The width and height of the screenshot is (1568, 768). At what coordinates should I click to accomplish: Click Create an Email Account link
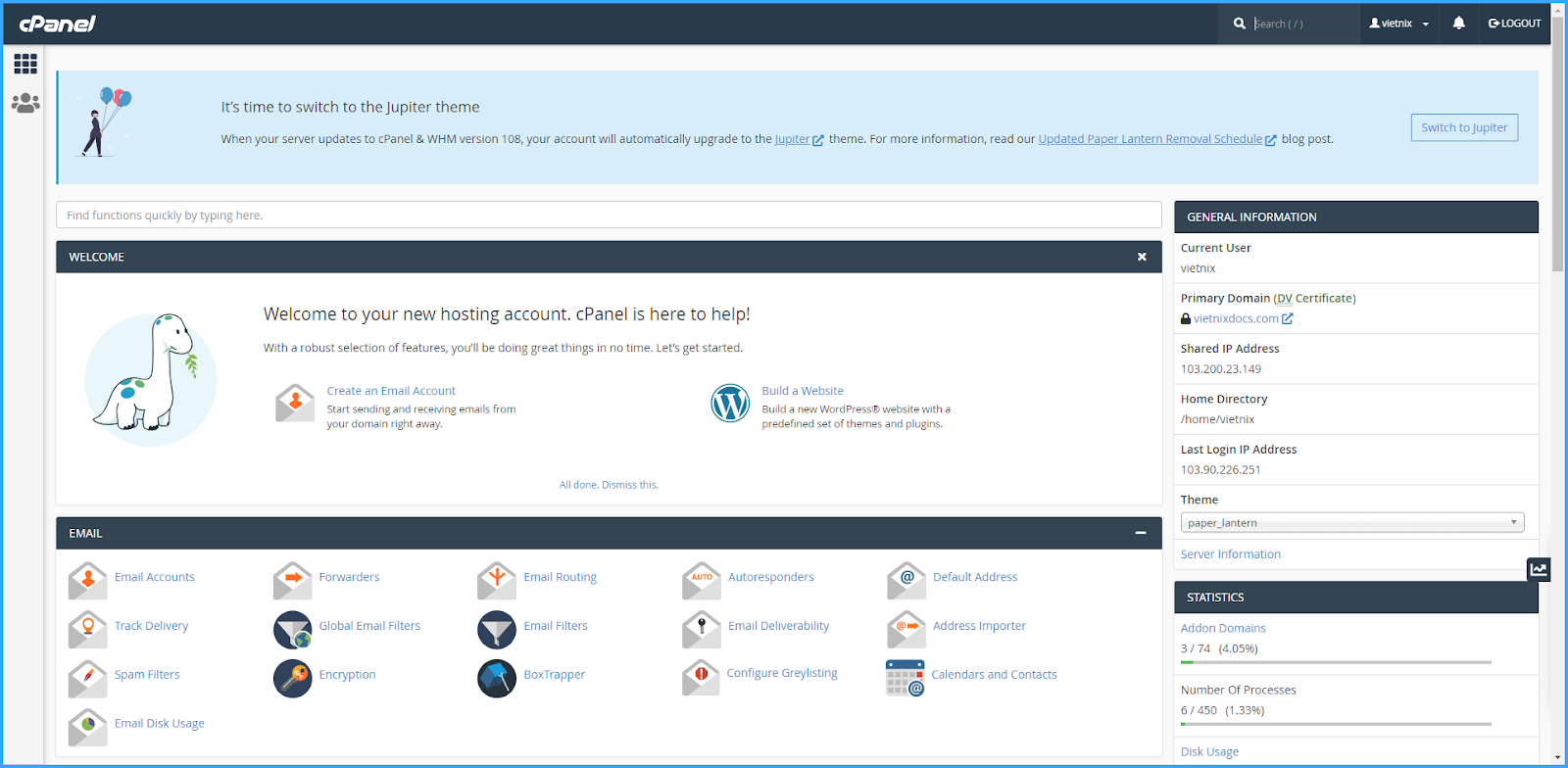(x=391, y=391)
